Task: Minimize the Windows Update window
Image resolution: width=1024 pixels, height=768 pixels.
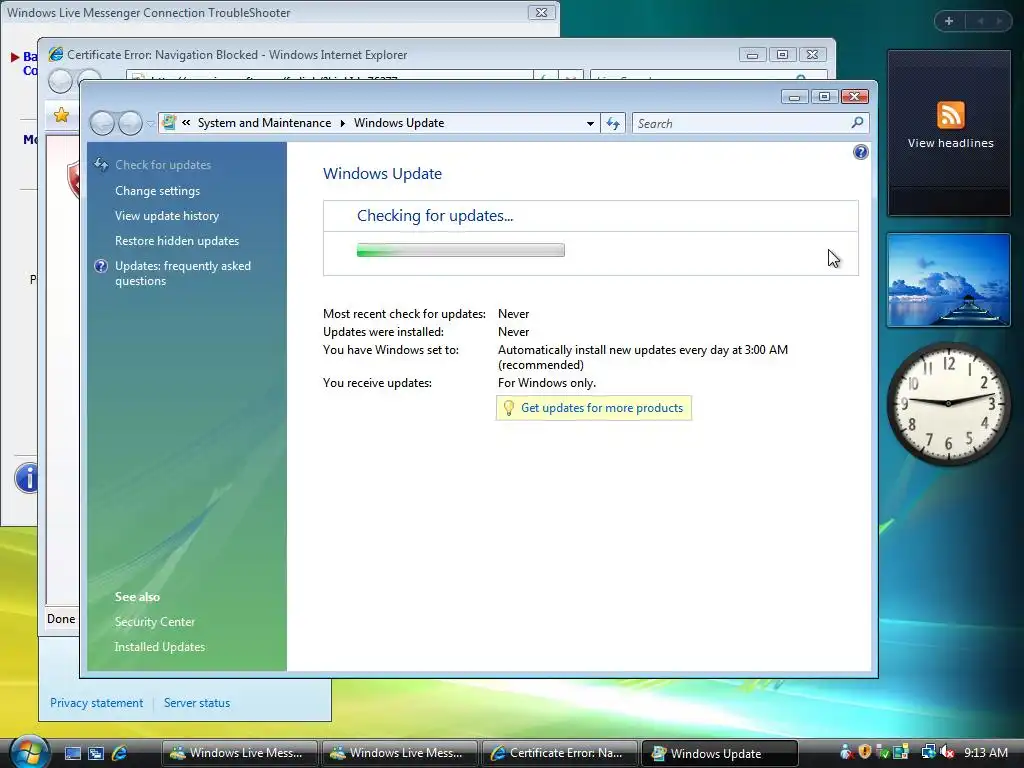Action: tap(795, 97)
